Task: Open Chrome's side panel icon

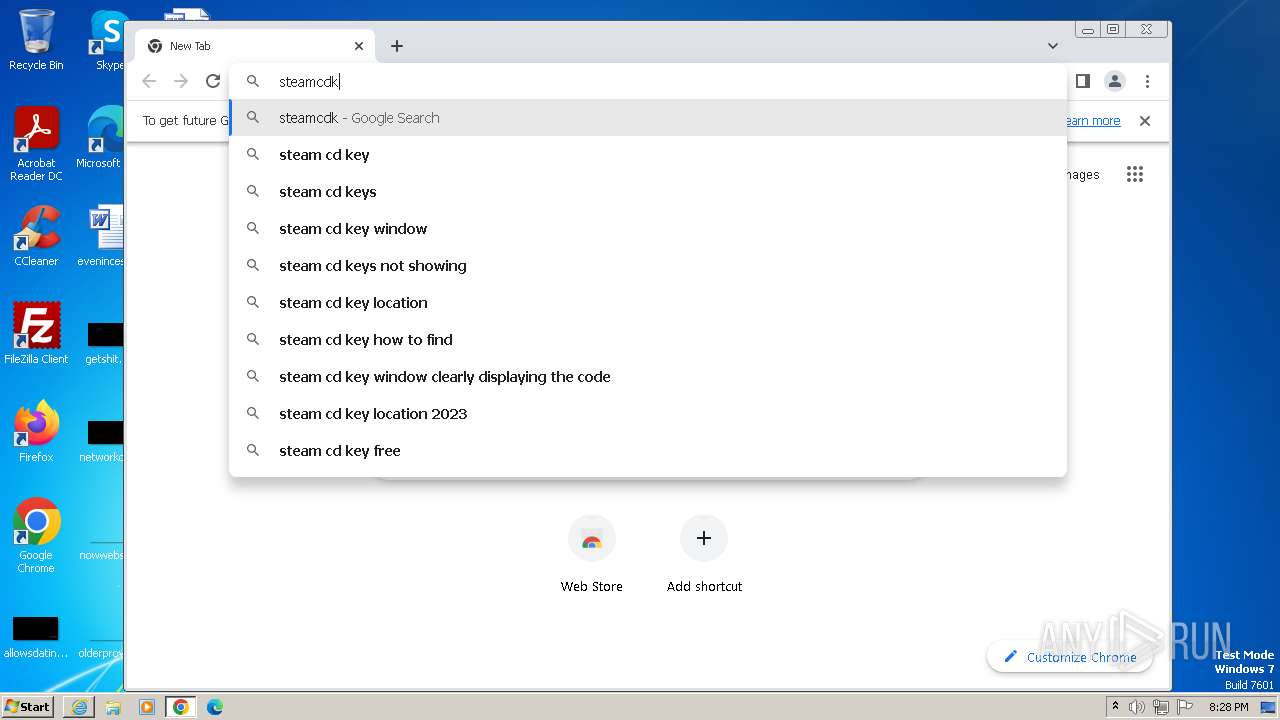Action: pyautogui.click(x=1082, y=81)
